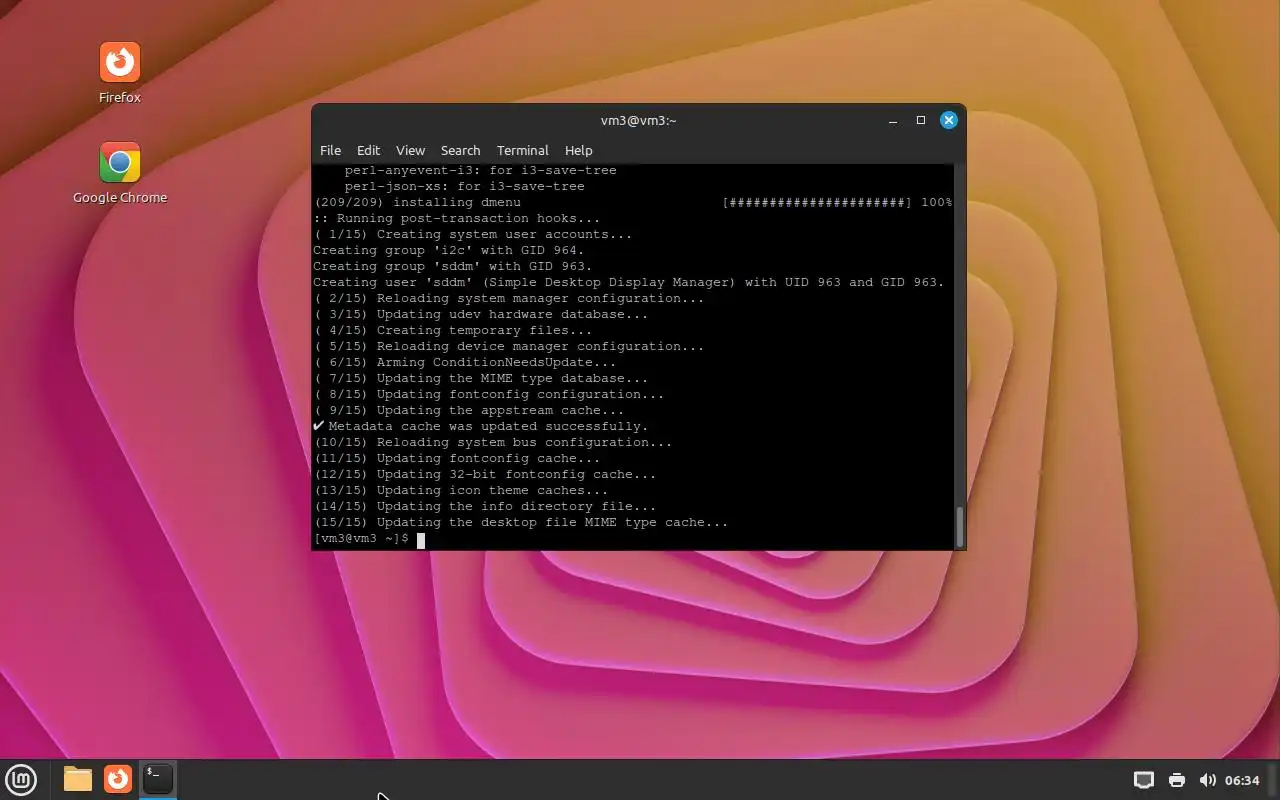Screen dimensions: 1280x800
Task: Click '( 3/15) Updating udev hardware database...' line
Action: (481, 315)
